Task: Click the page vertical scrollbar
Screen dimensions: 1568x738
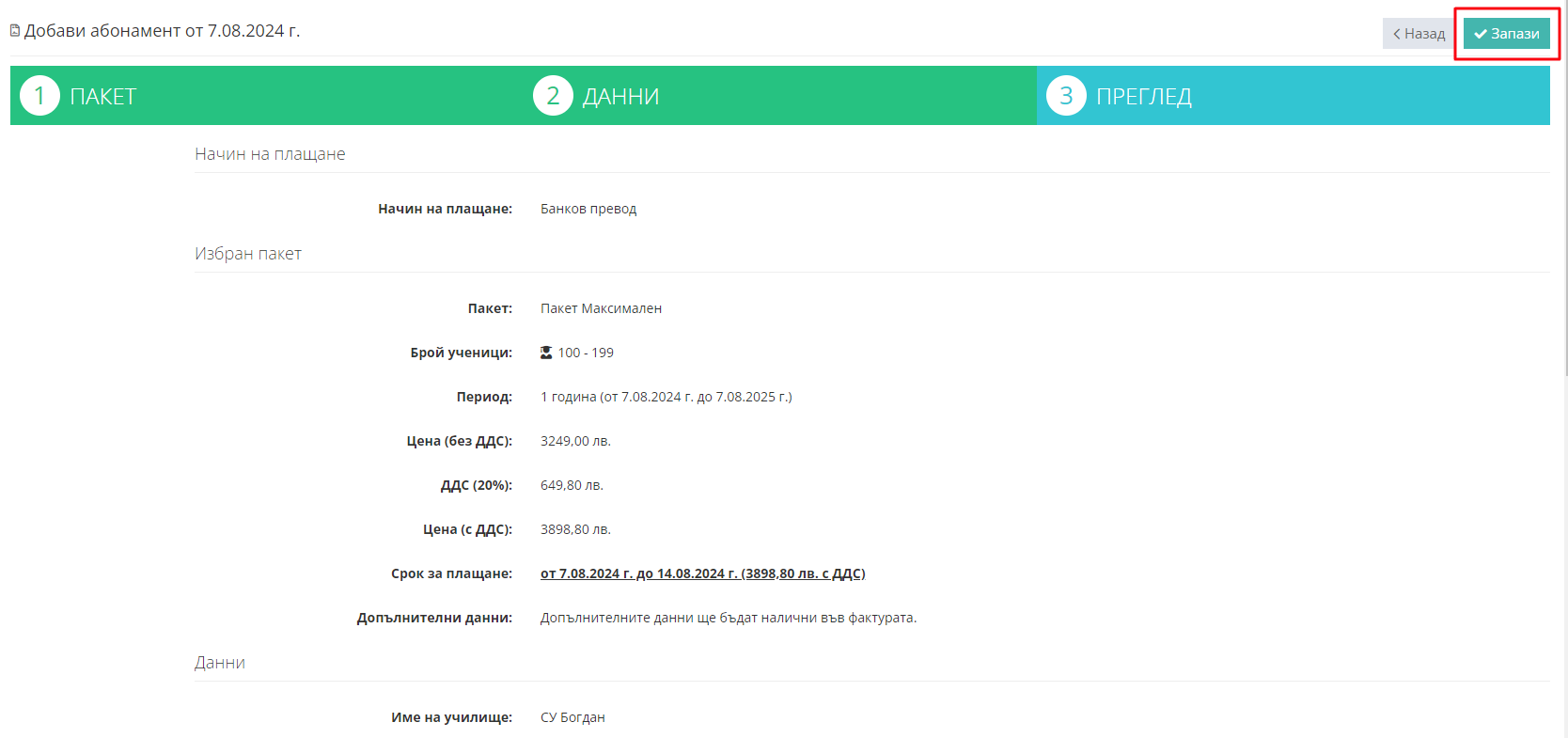Action: tap(1564, 188)
